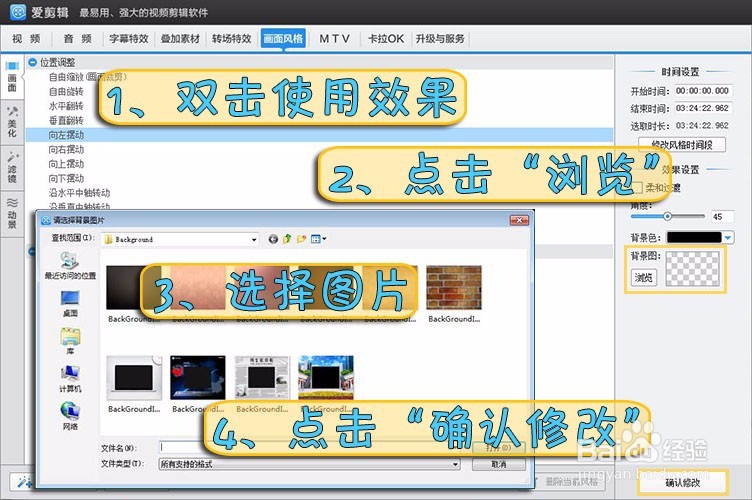752x500 pixels.
Task: Adjust the 角度 slider handle
Action: click(x=667, y=216)
